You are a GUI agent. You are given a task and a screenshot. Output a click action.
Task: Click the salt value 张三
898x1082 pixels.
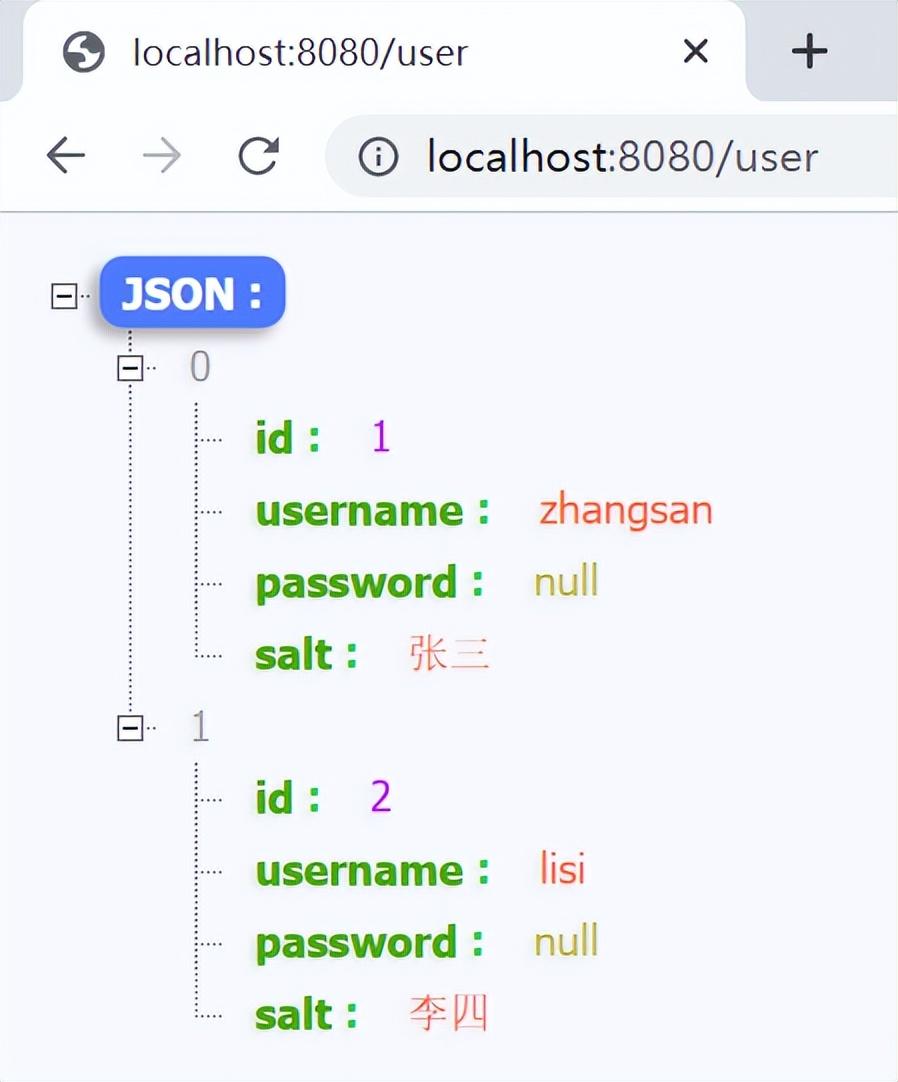(x=449, y=655)
